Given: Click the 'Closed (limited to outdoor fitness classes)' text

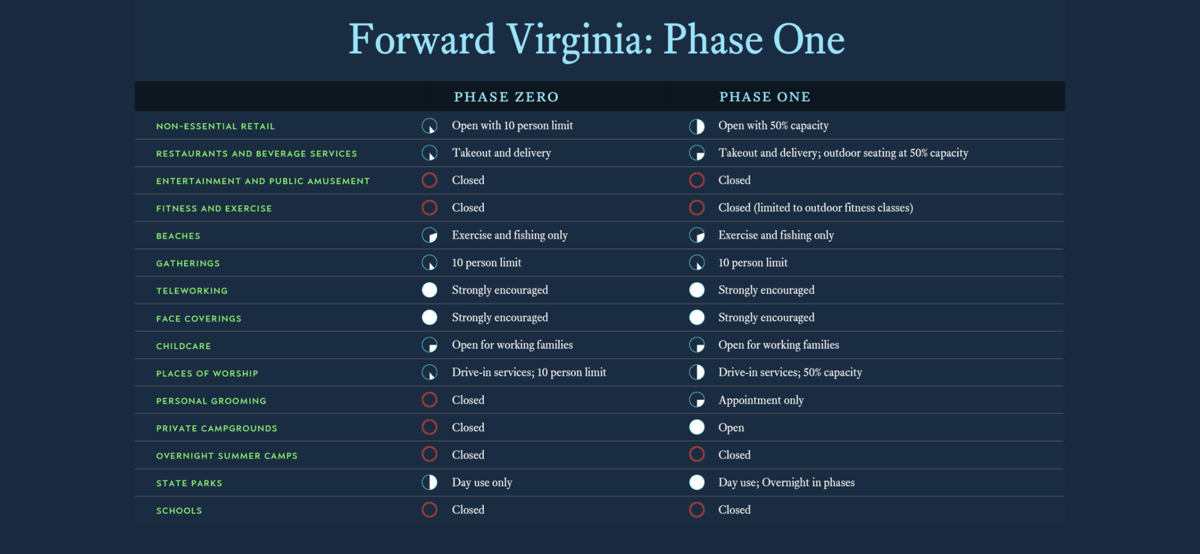Looking at the screenshot, I should tap(815, 208).
